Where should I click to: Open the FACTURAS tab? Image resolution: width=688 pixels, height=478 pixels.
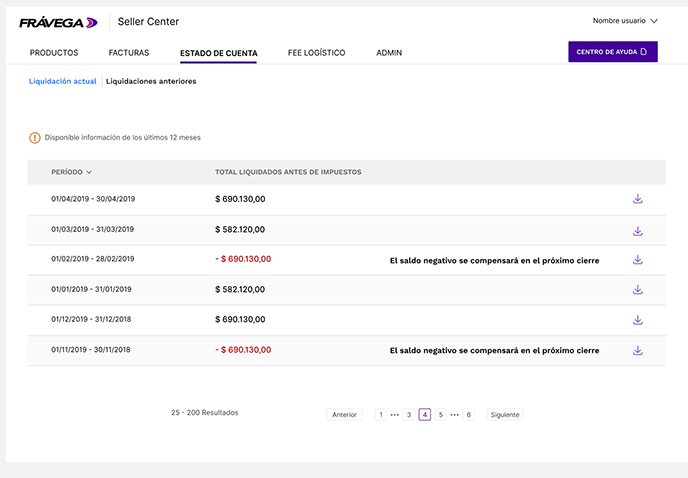click(x=129, y=53)
